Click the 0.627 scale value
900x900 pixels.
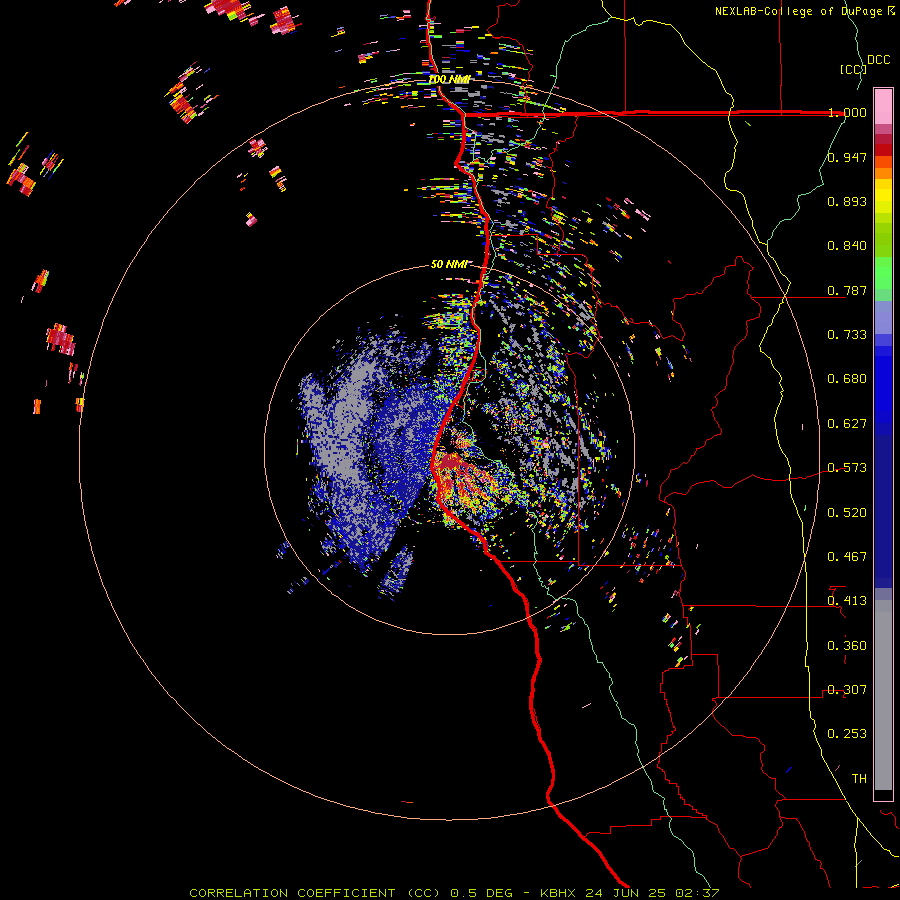coord(847,424)
